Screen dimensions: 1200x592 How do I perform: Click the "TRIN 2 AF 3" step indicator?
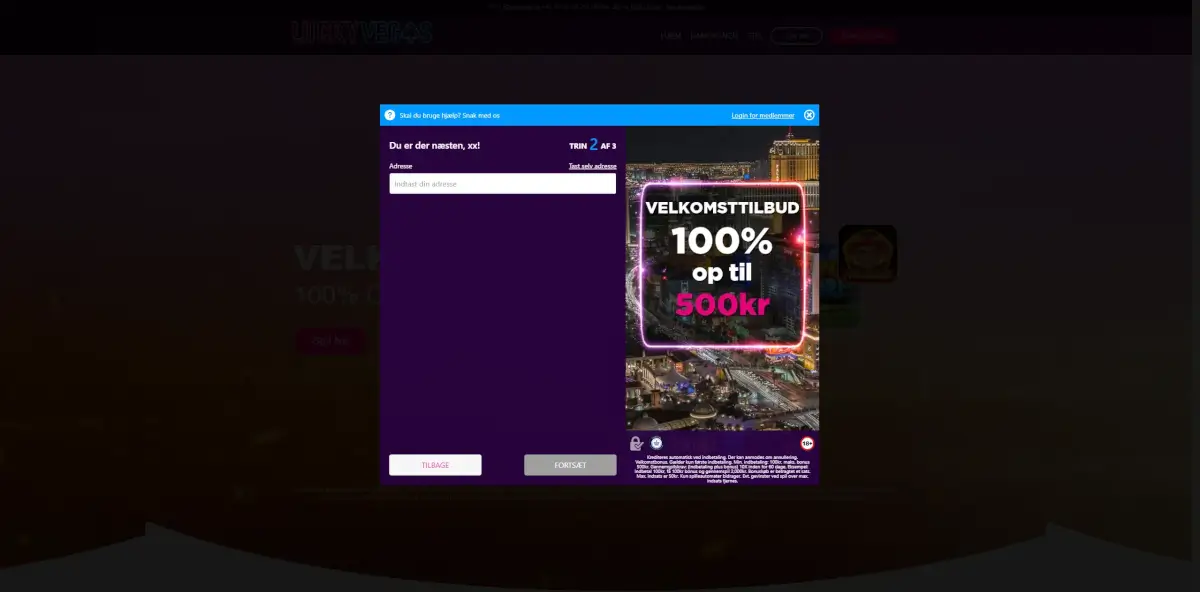point(592,145)
